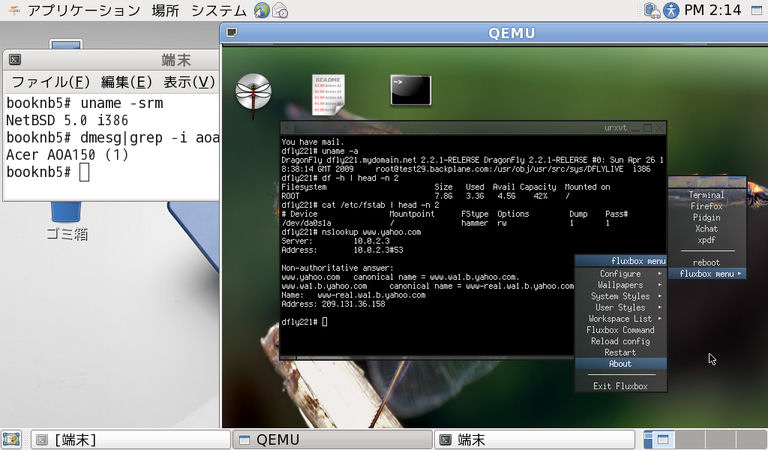
Task: Click '/dev/da0s1a' in fstab output
Action: [306, 223]
